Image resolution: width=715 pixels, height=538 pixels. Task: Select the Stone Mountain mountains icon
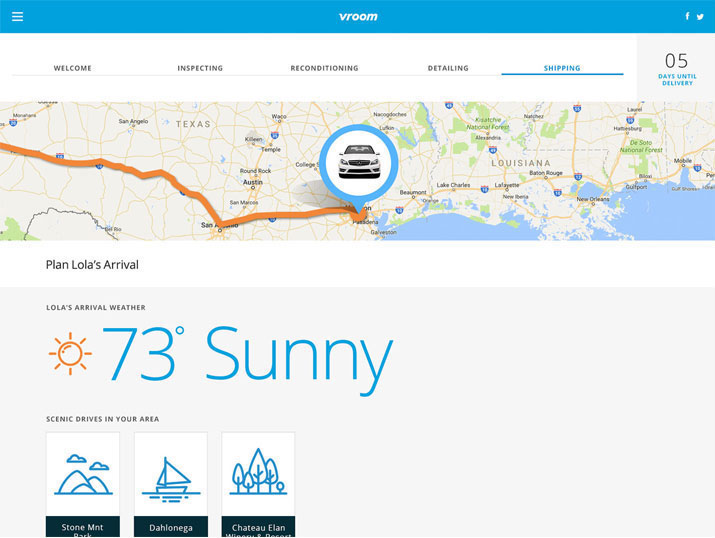pos(83,474)
